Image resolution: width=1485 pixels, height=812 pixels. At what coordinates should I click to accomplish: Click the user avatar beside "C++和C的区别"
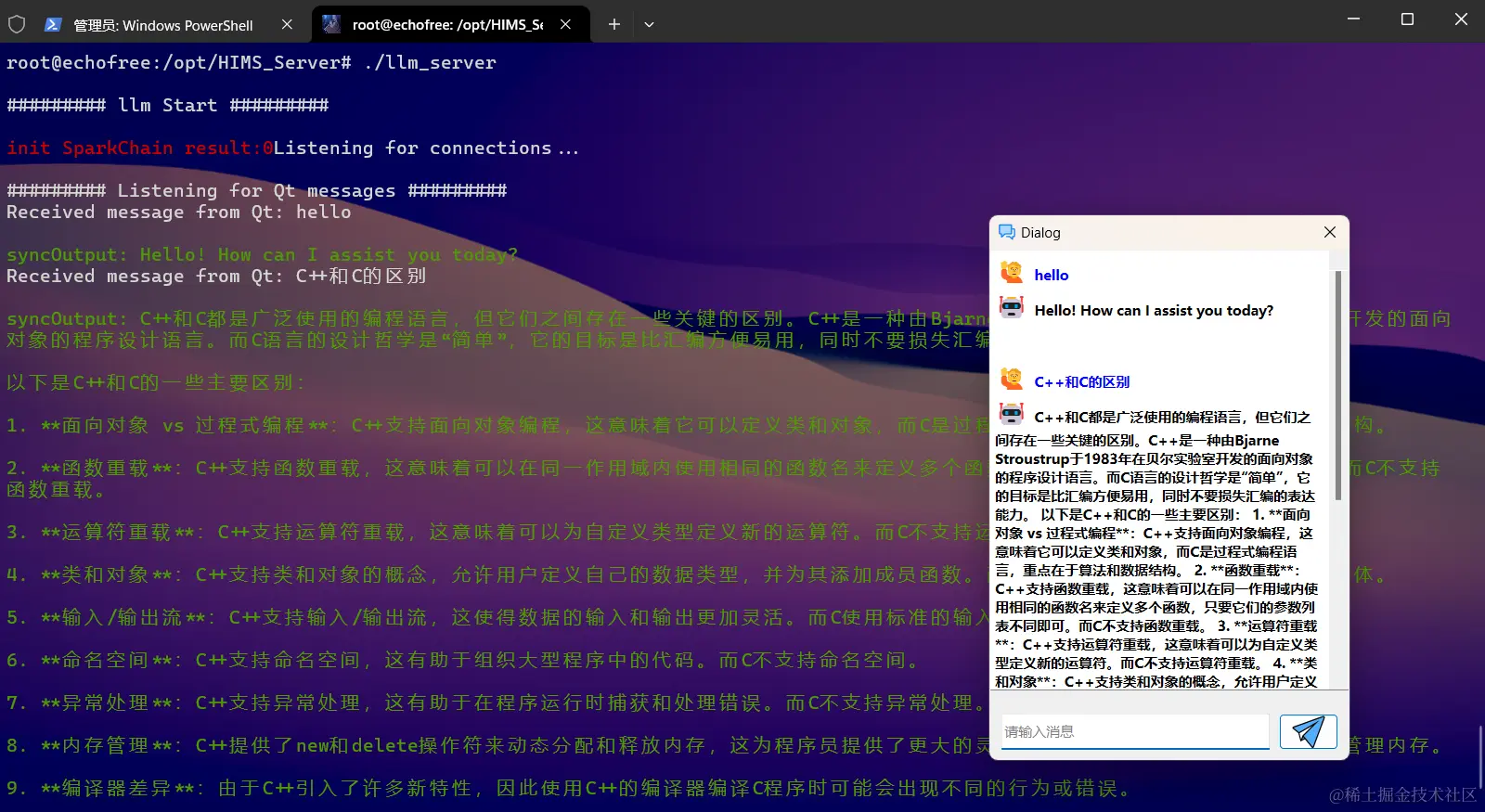(1012, 379)
